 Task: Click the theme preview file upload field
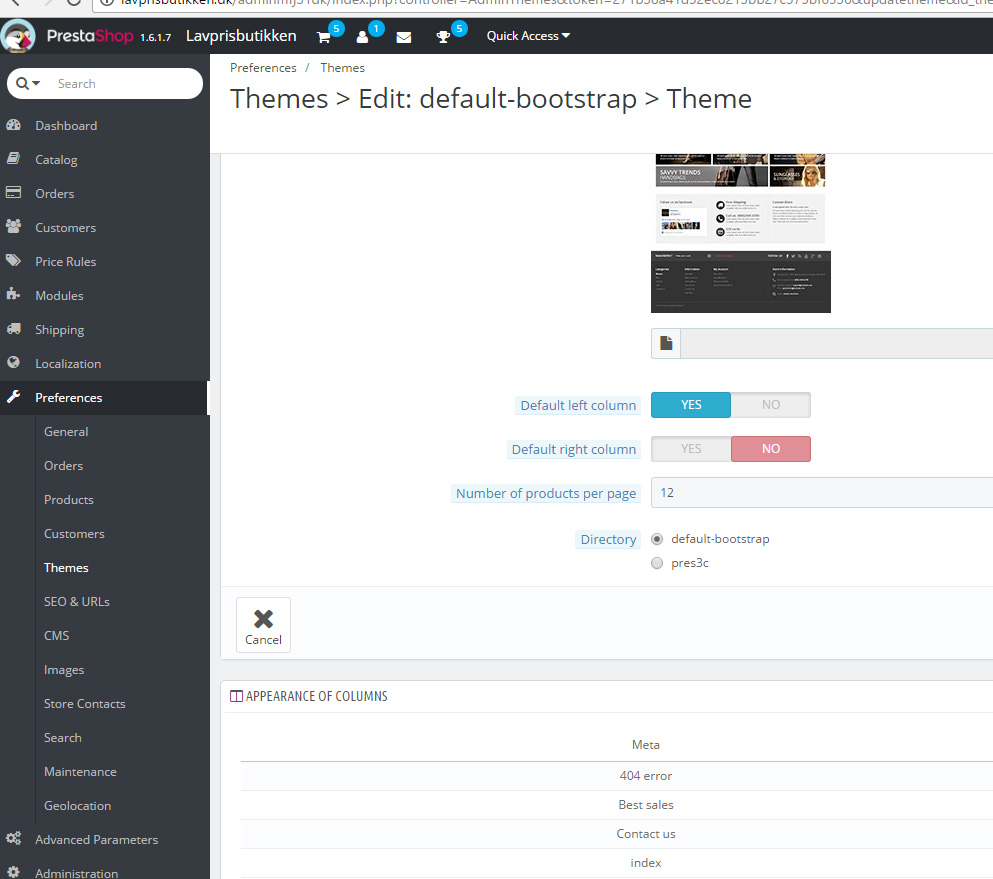point(837,343)
